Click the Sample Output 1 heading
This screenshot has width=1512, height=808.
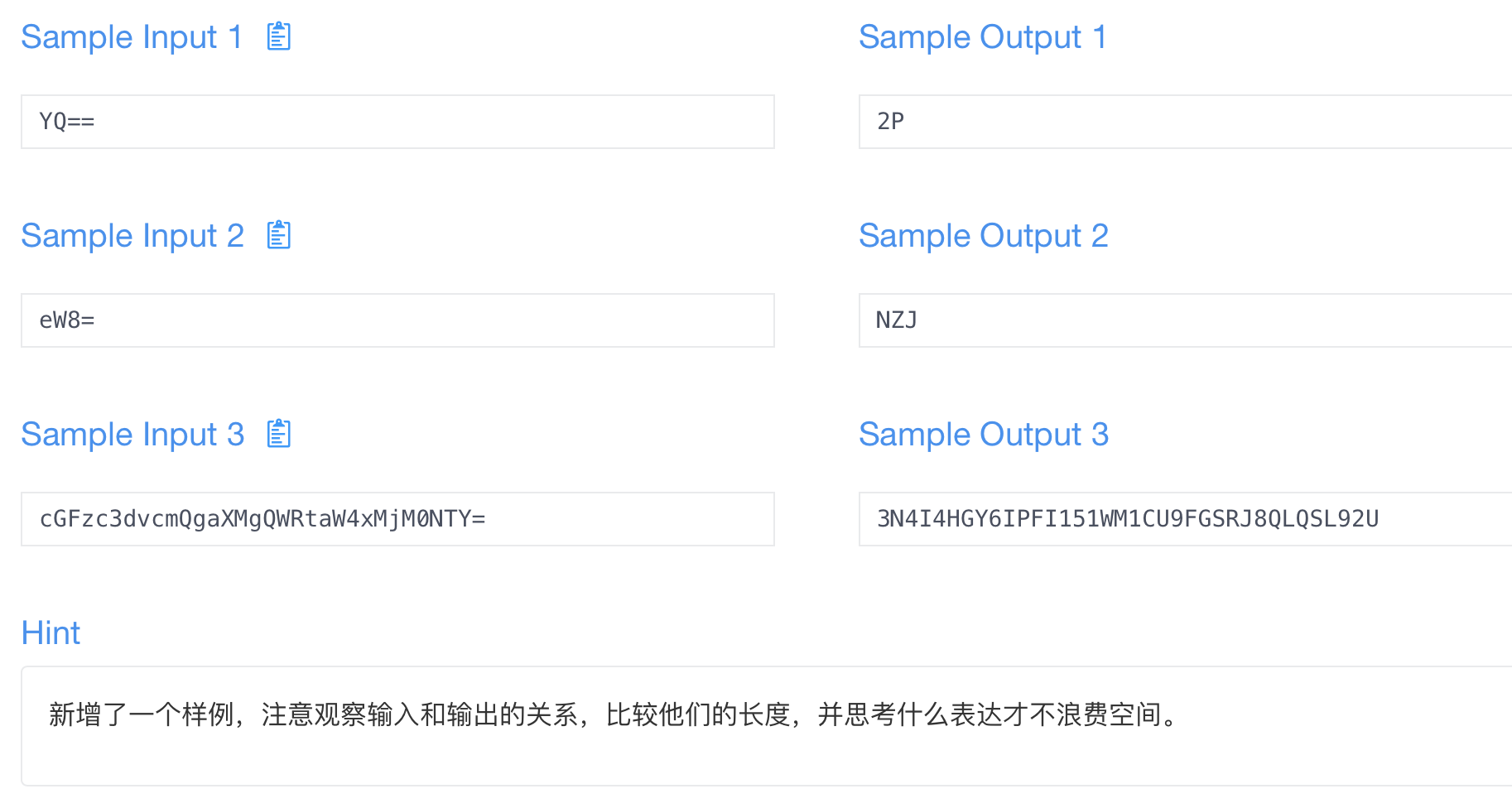pyautogui.click(x=983, y=37)
